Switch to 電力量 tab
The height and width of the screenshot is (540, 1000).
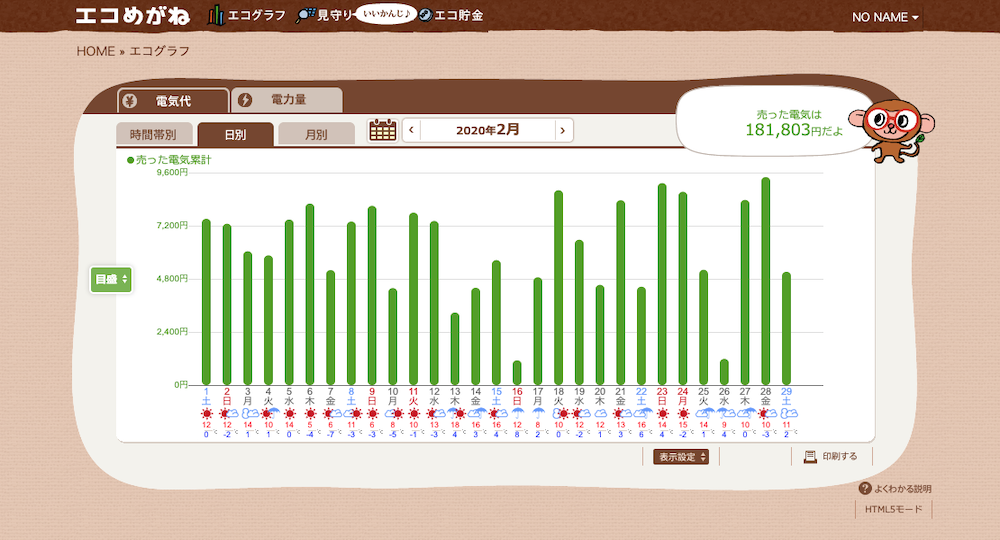point(287,99)
